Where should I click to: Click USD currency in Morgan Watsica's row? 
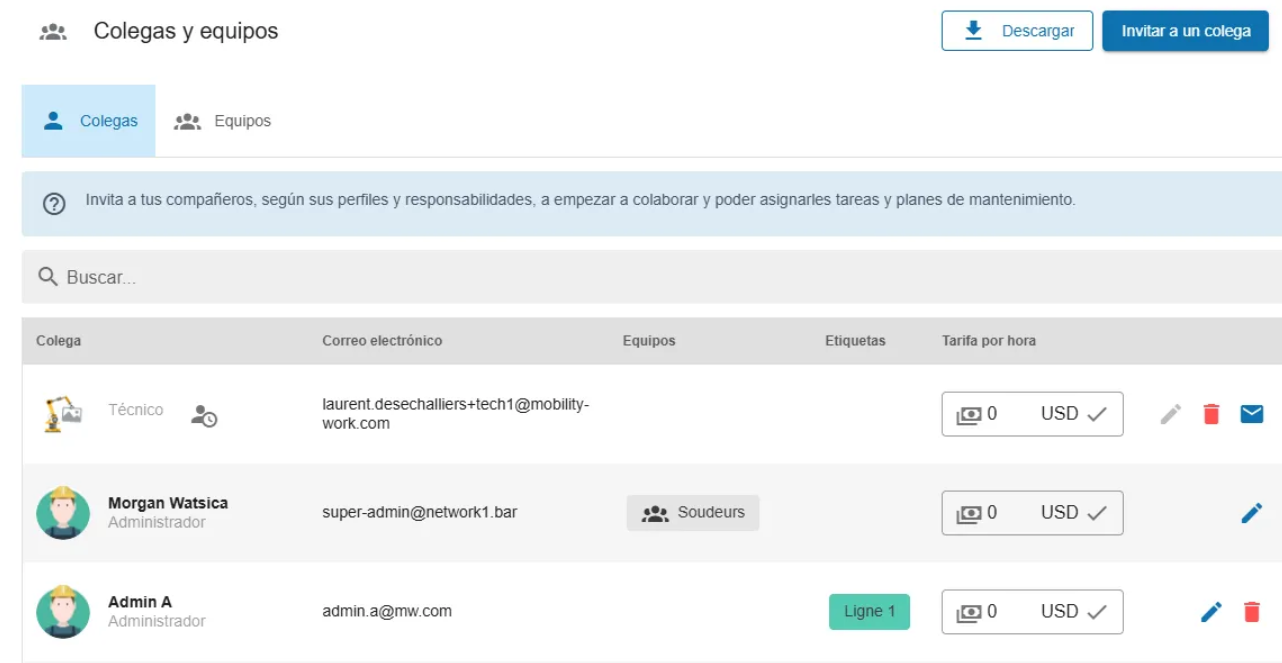click(1059, 513)
